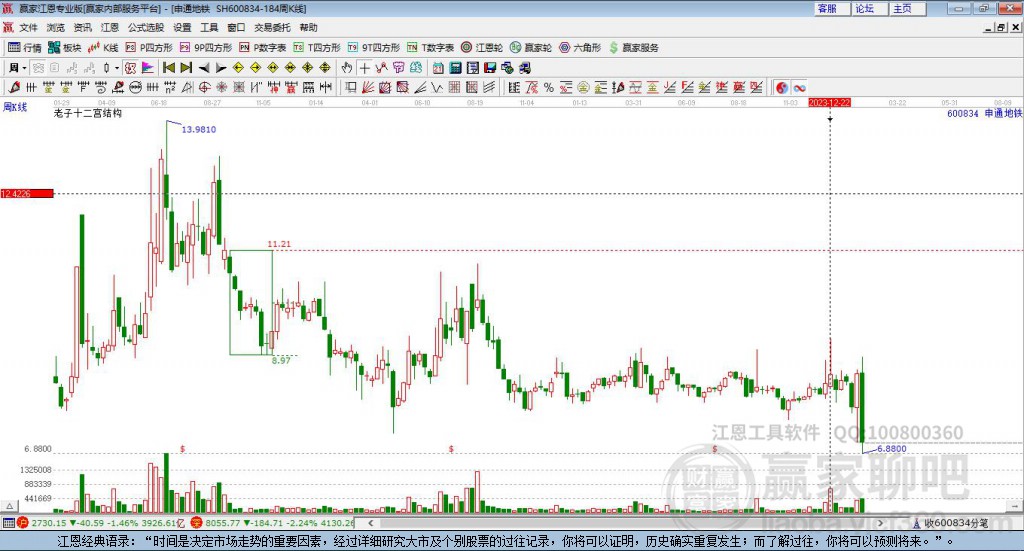Open the 赢家轮 wheel tool
The height and width of the screenshot is (551, 1024).
[x=531, y=48]
